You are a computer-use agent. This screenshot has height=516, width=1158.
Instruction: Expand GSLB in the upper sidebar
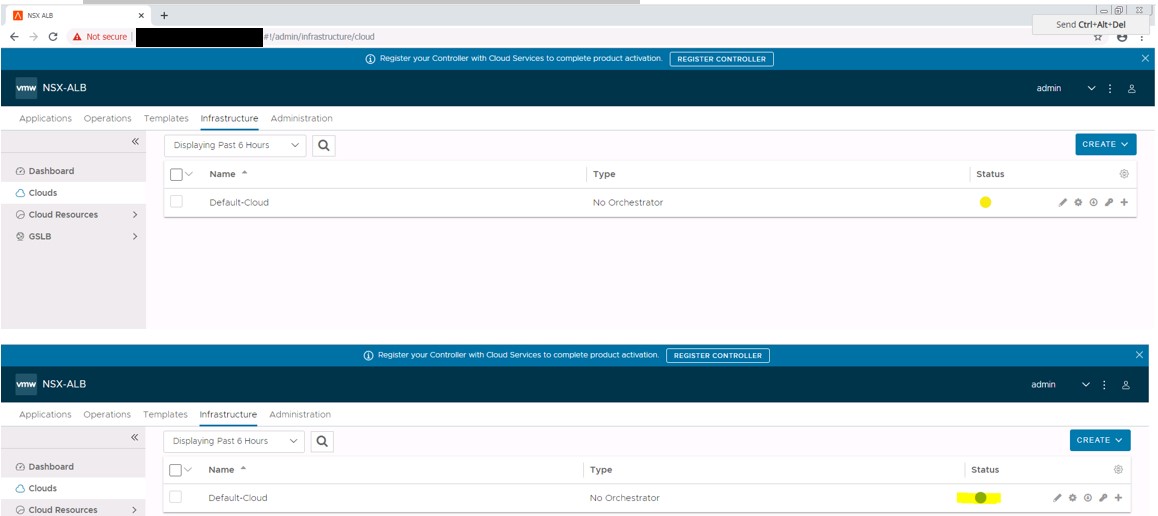(135, 237)
